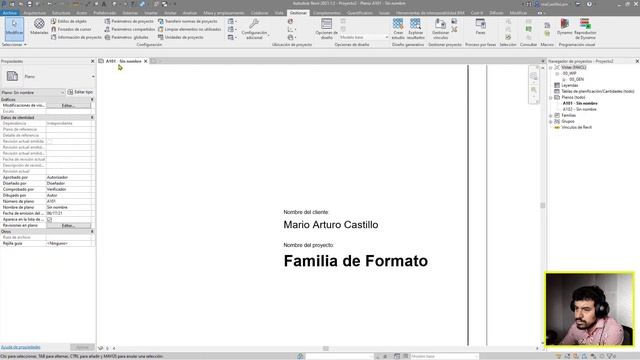Edit the Número de plano A101 field
Screen dimensions: 640x360
coord(69,202)
